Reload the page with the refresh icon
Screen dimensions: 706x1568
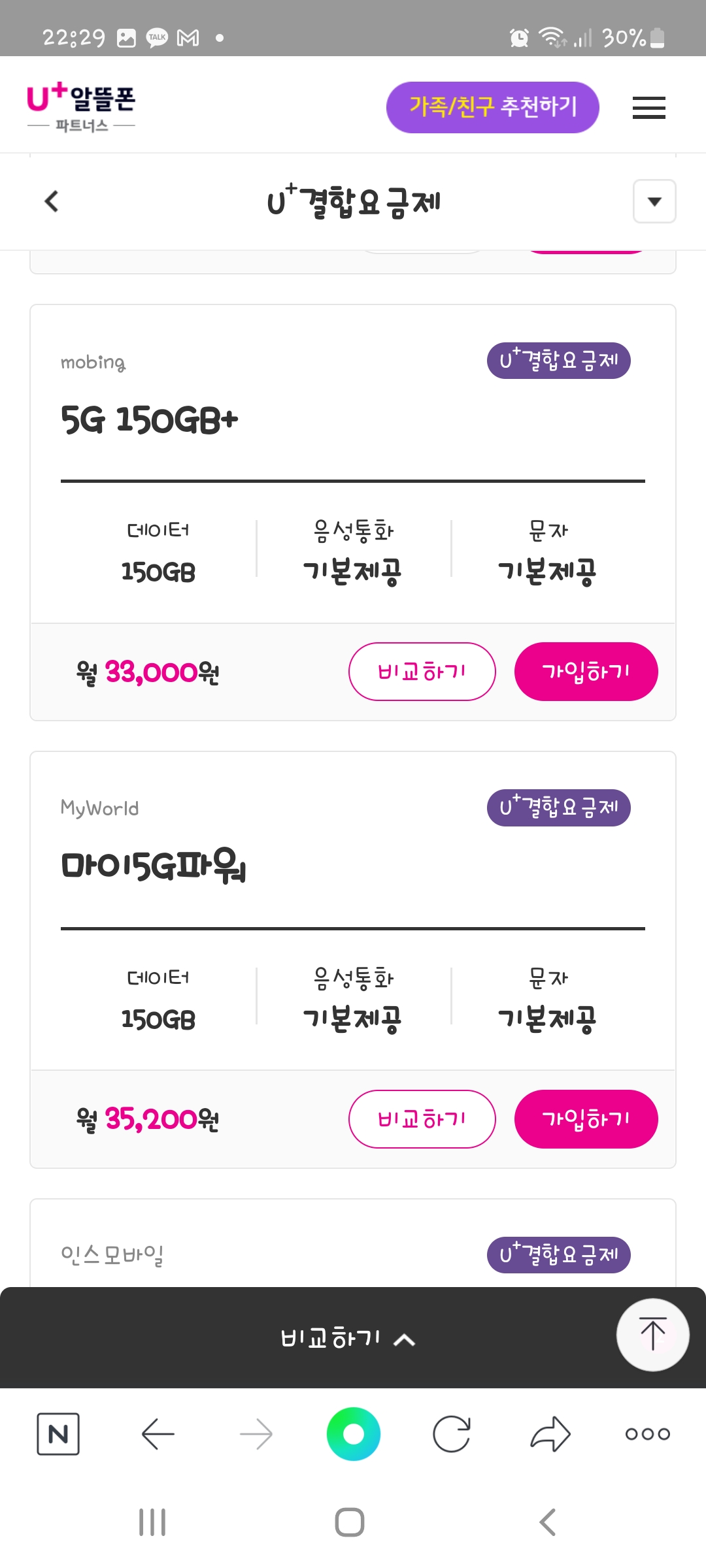pos(452,1434)
